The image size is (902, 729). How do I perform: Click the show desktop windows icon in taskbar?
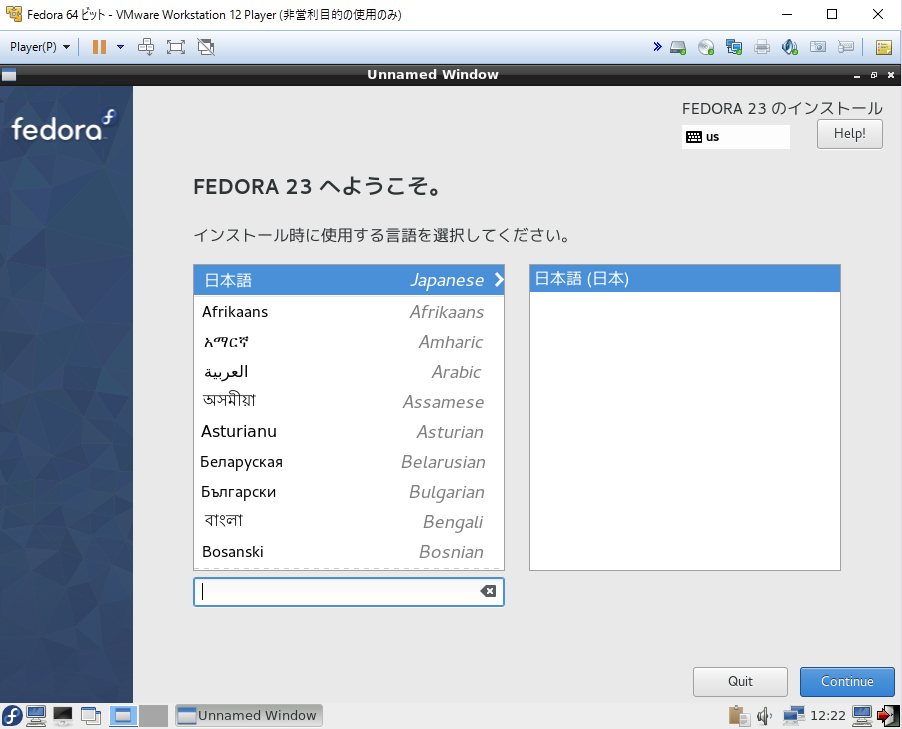tap(91, 716)
